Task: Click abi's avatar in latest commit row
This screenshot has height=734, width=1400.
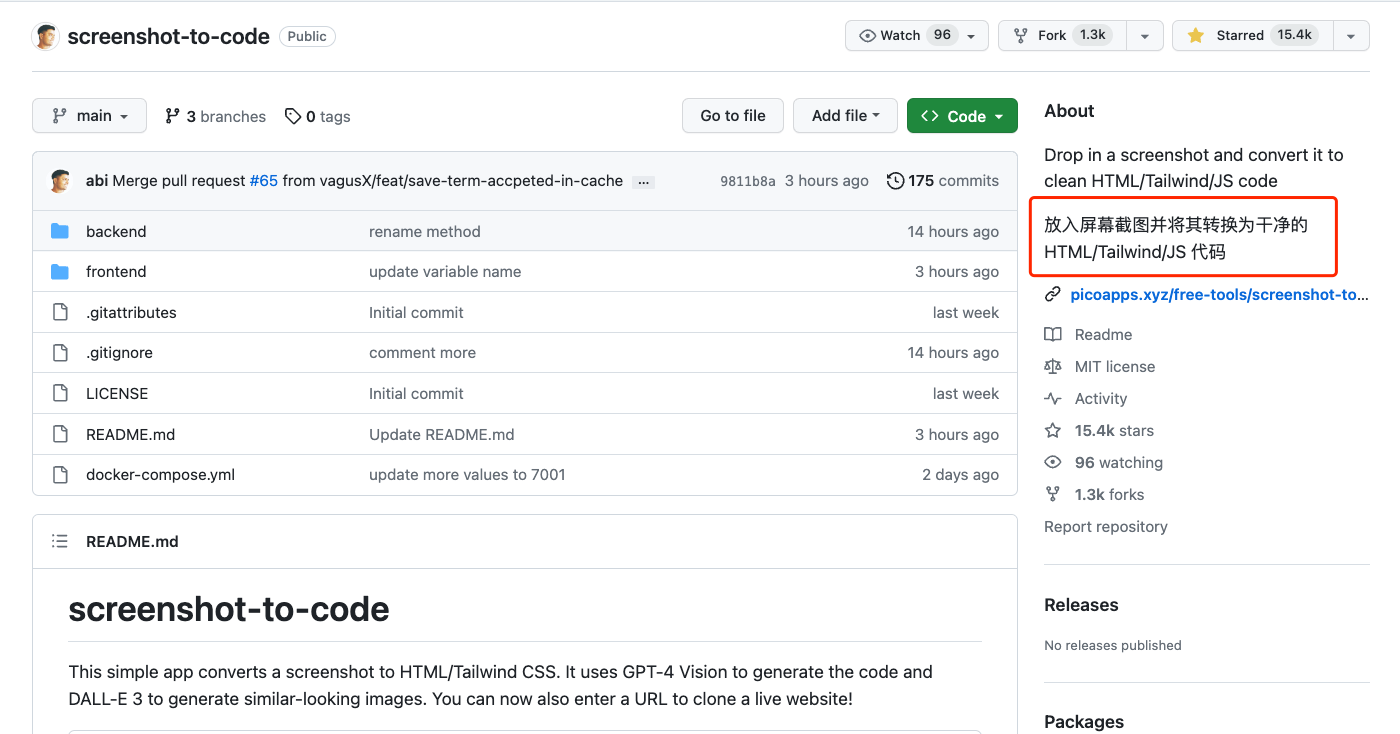Action: (60, 181)
